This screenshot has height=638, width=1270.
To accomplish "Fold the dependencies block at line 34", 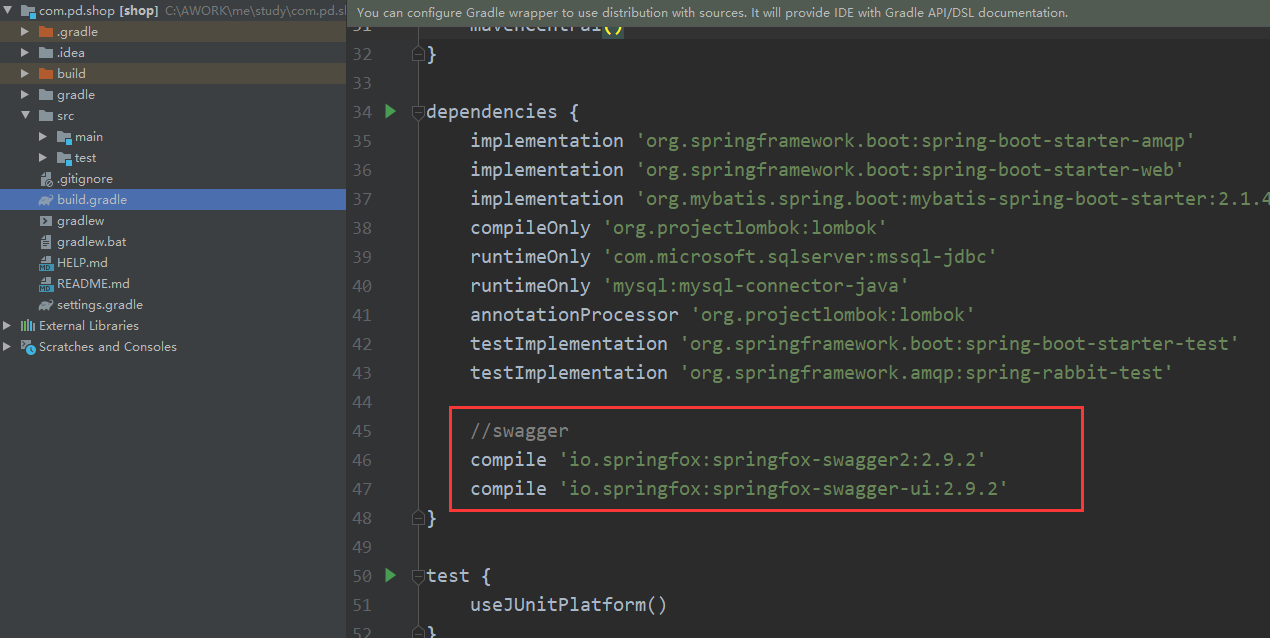I will pos(418,112).
